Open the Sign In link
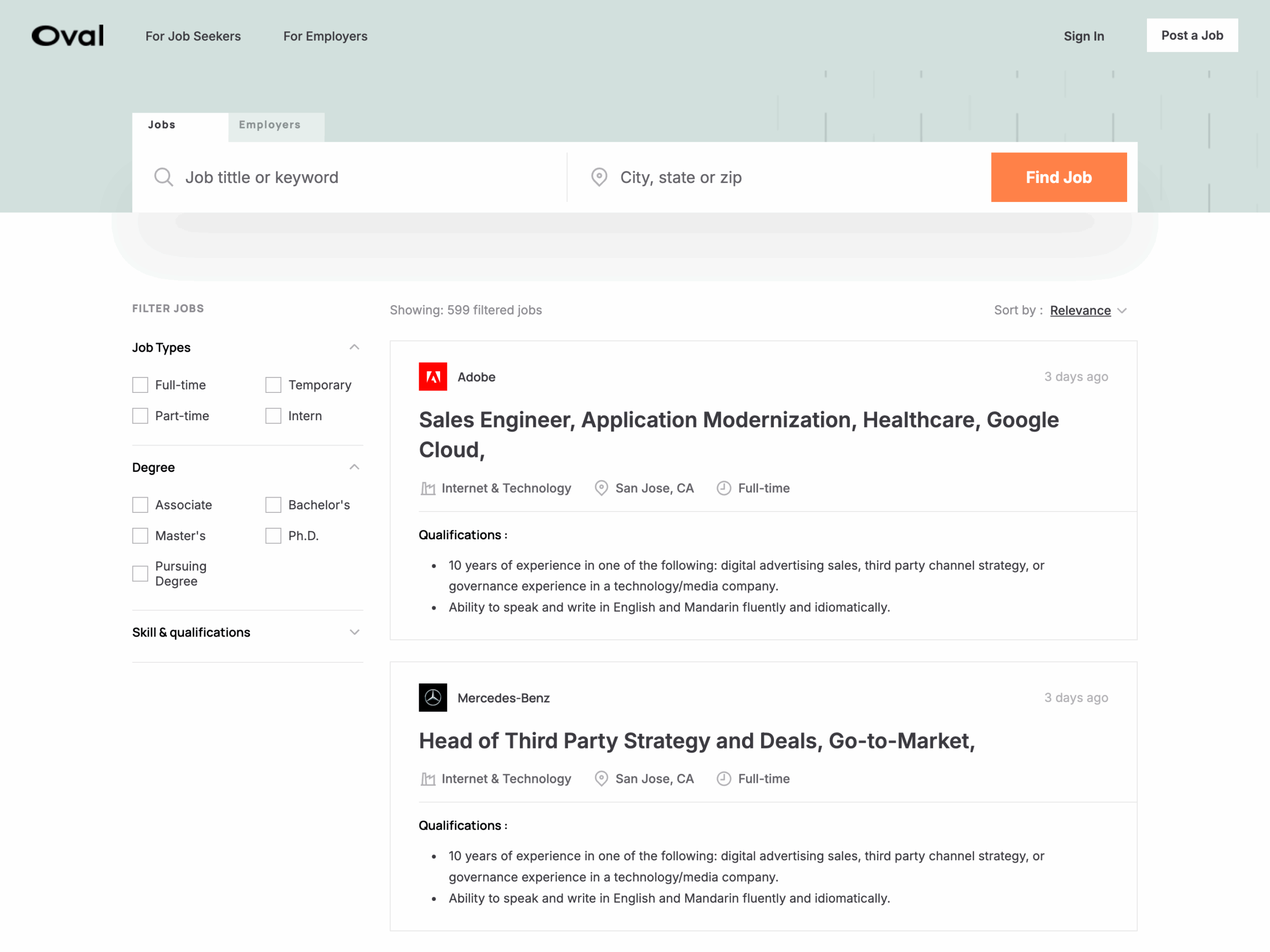Image resolution: width=1270 pixels, height=952 pixels. tap(1083, 36)
